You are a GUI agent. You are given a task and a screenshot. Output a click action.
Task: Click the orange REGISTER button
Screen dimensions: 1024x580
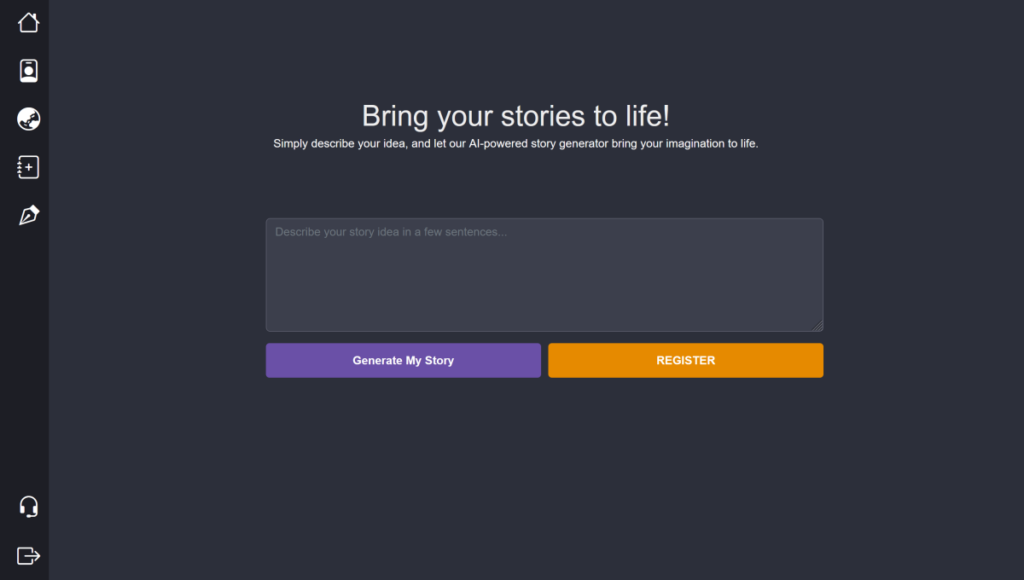(685, 361)
